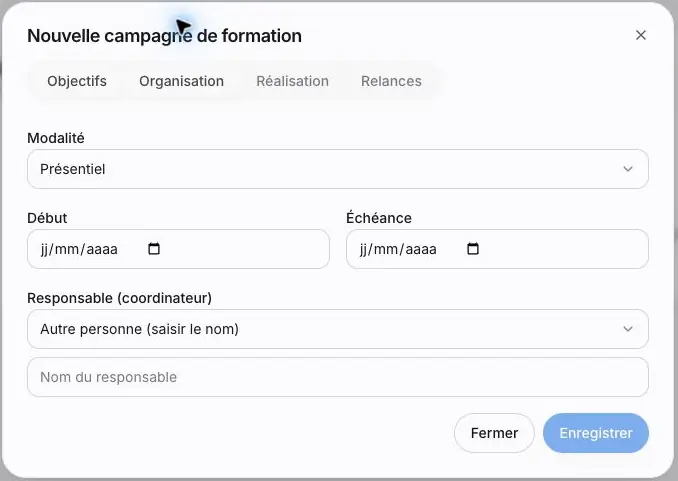678x481 pixels.
Task: Close the Nouvelle campagne de formation dialog
Action: point(640,35)
